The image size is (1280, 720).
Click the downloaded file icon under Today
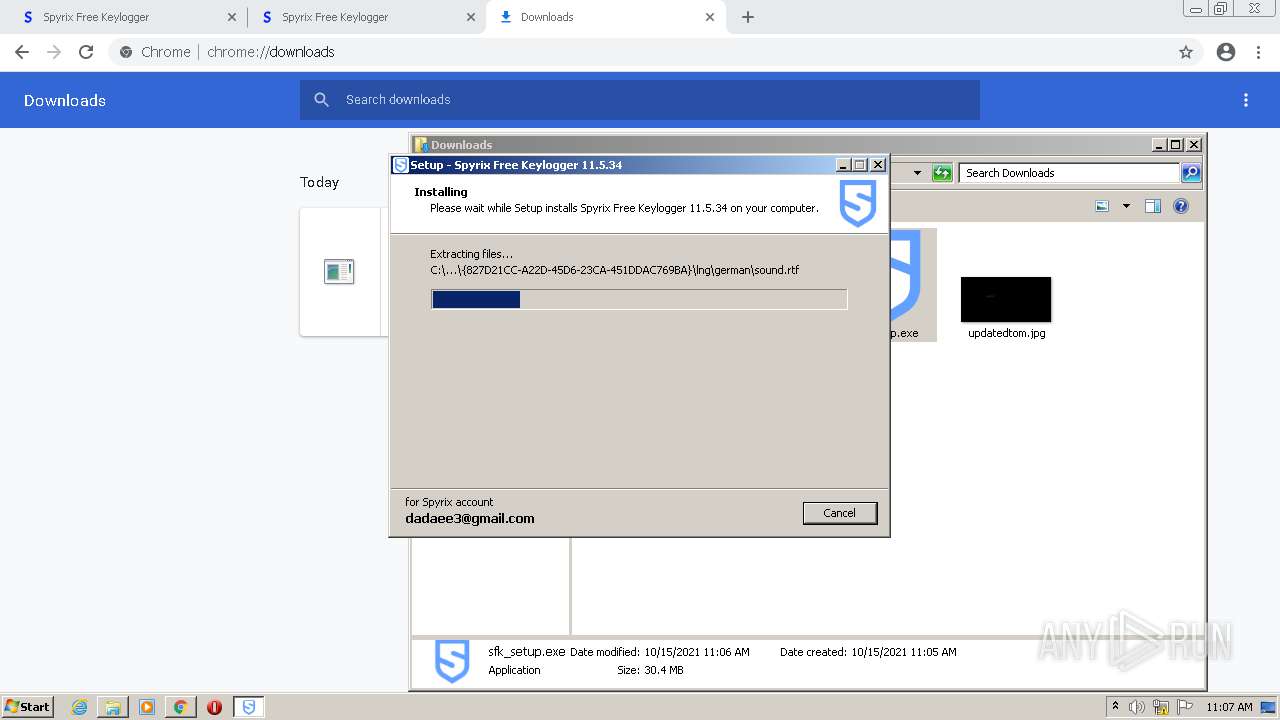pyautogui.click(x=339, y=271)
